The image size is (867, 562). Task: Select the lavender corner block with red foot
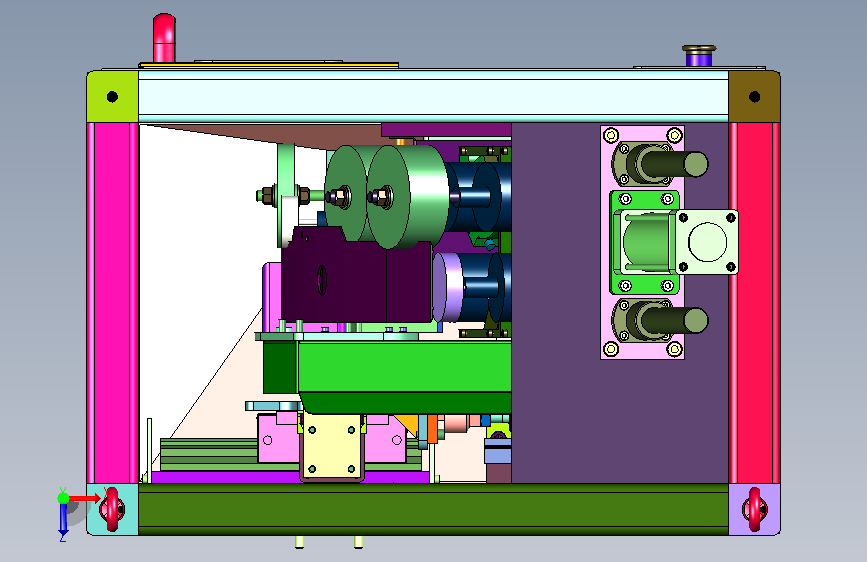point(754,509)
